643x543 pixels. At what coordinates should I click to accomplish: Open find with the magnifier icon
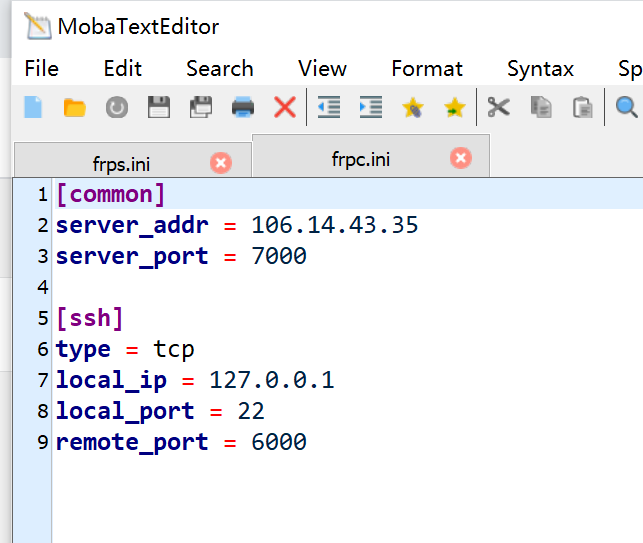click(x=627, y=107)
